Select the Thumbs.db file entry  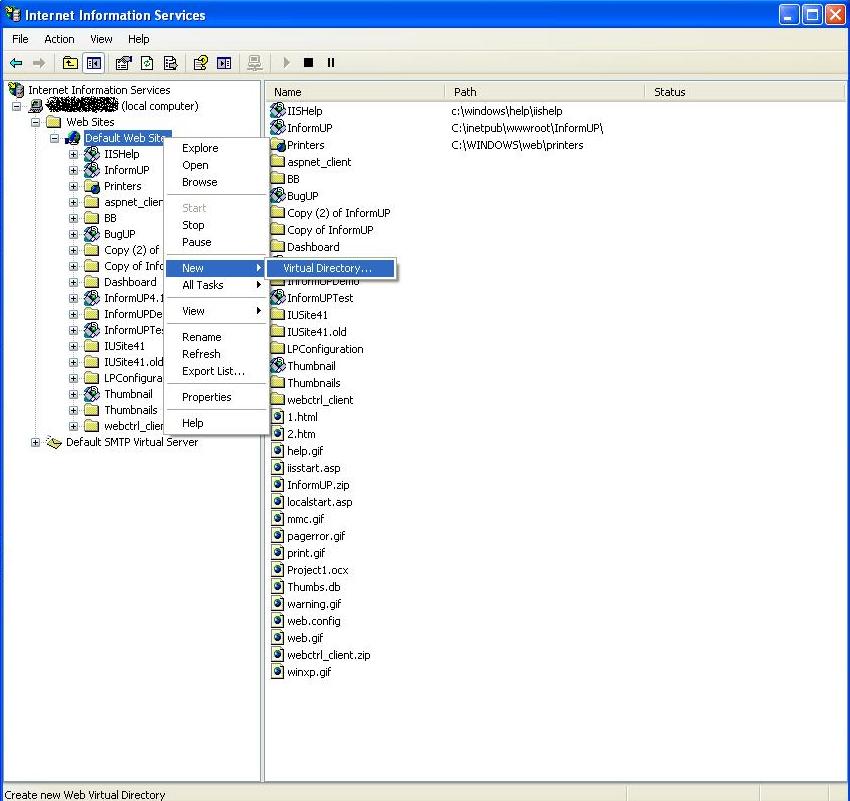[313, 587]
